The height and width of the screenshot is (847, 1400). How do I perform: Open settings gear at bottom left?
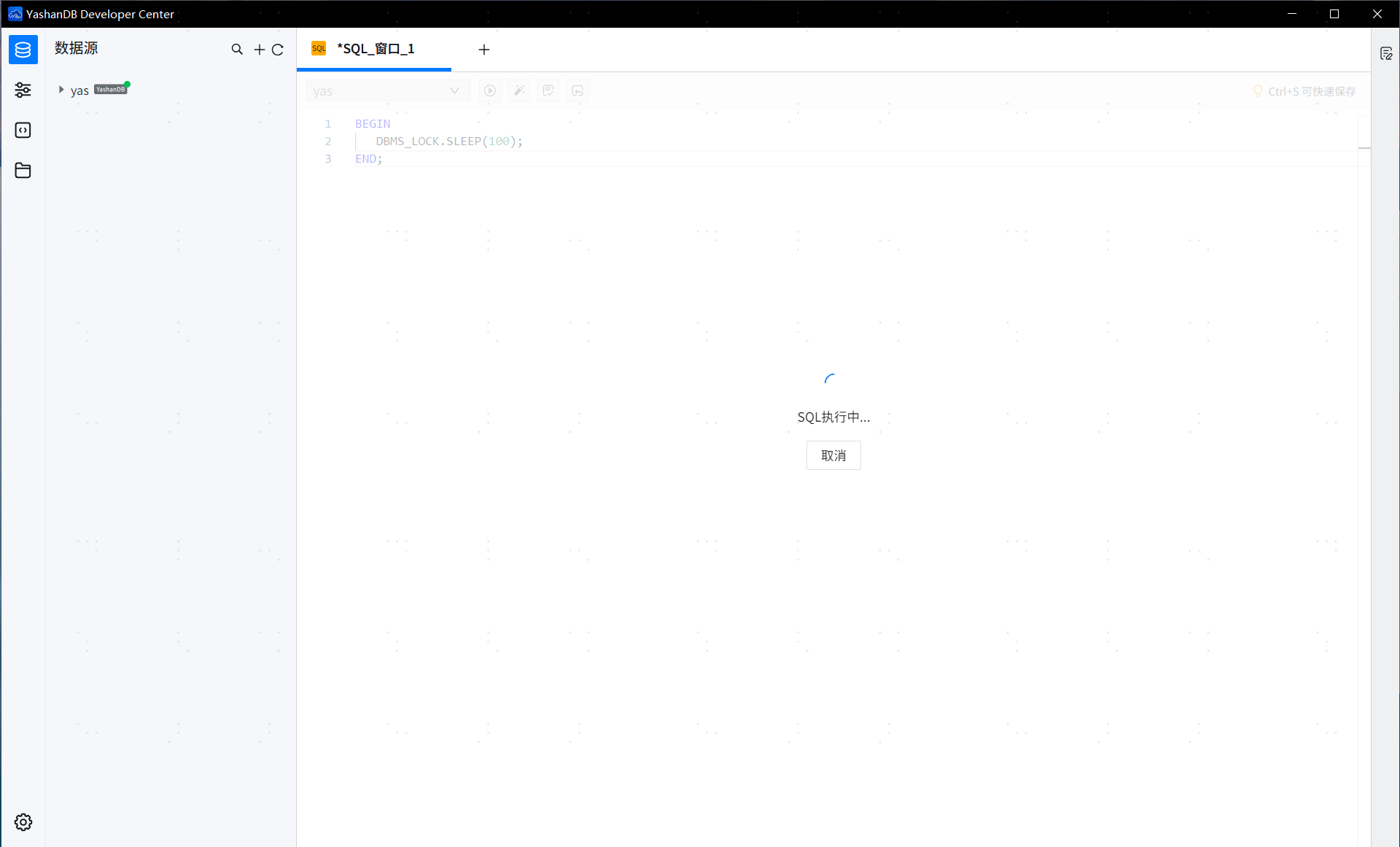pyautogui.click(x=23, y=822)
